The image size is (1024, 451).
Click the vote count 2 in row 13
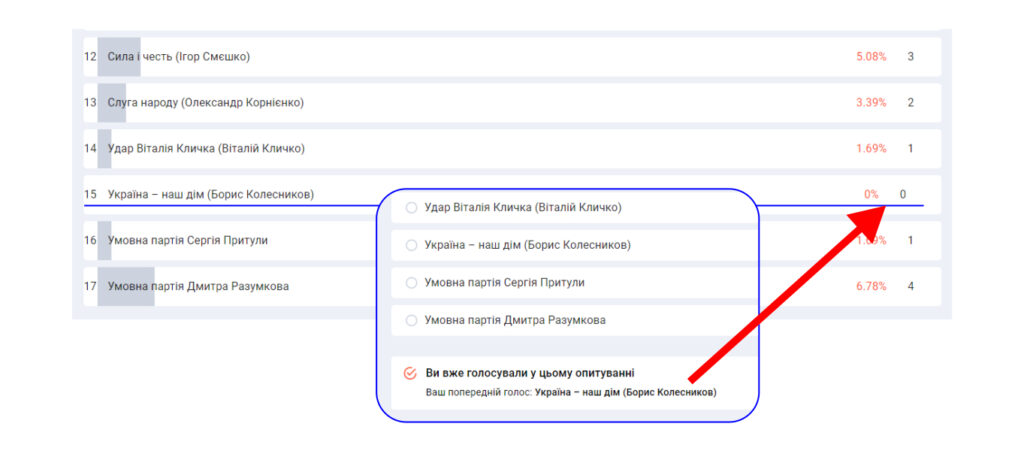point(910,102)
